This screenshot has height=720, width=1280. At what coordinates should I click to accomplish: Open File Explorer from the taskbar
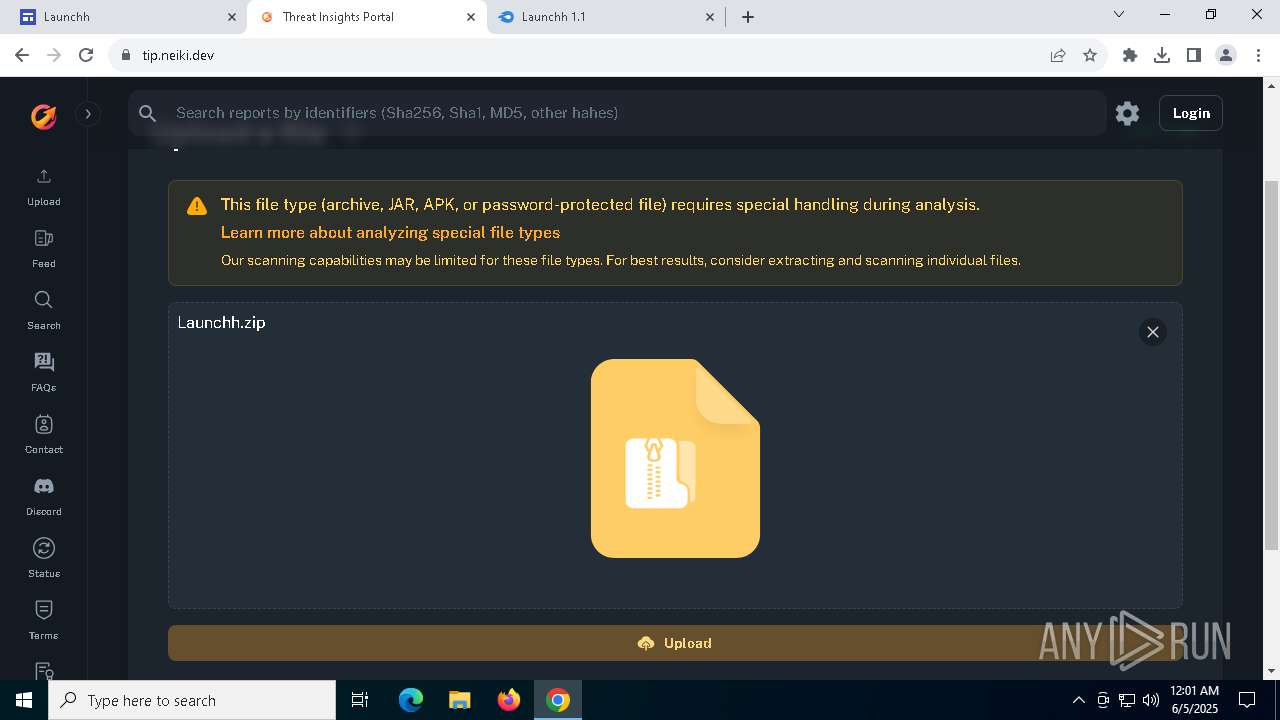pos(460,700)
